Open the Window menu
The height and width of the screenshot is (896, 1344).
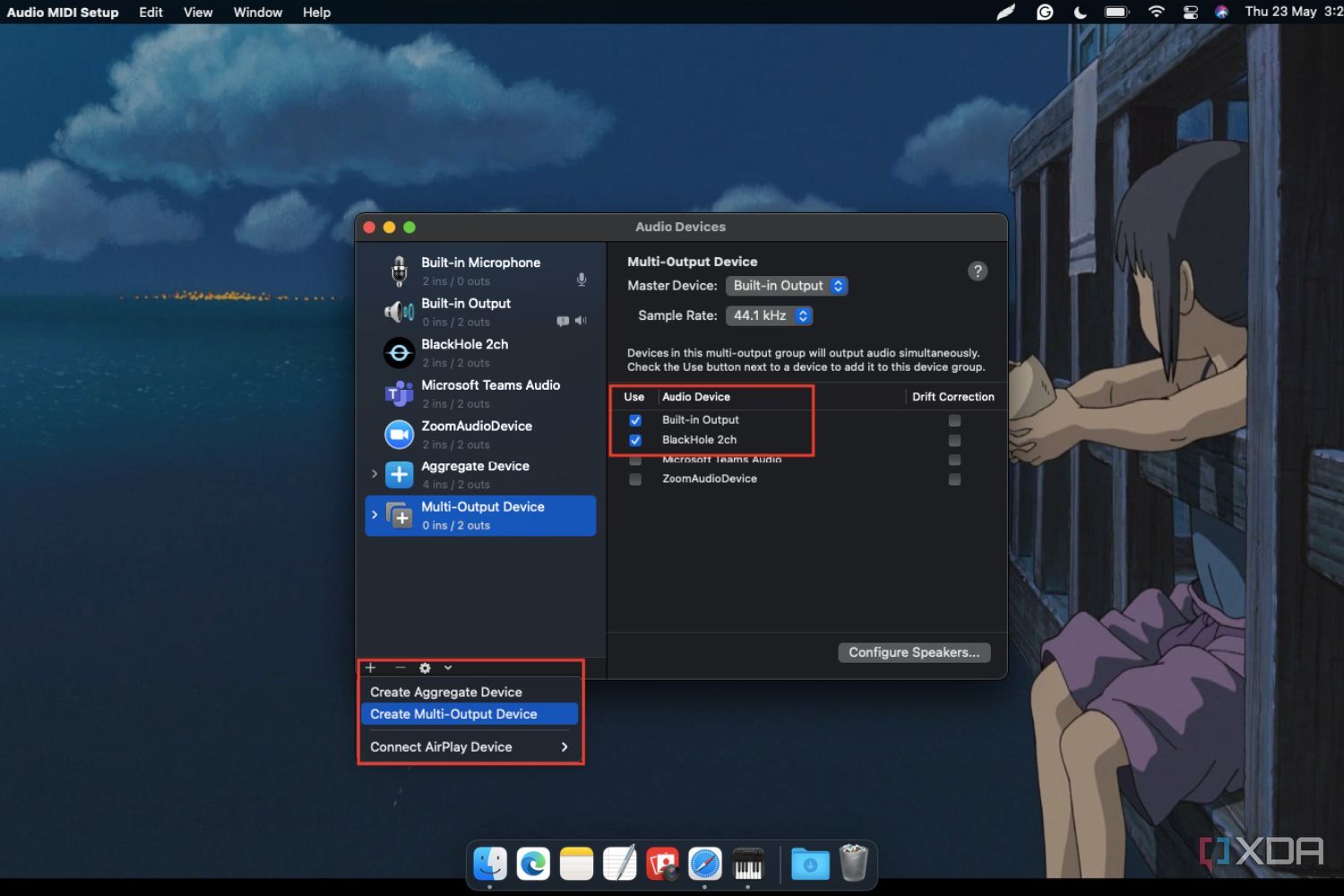[x=258, y=12]
